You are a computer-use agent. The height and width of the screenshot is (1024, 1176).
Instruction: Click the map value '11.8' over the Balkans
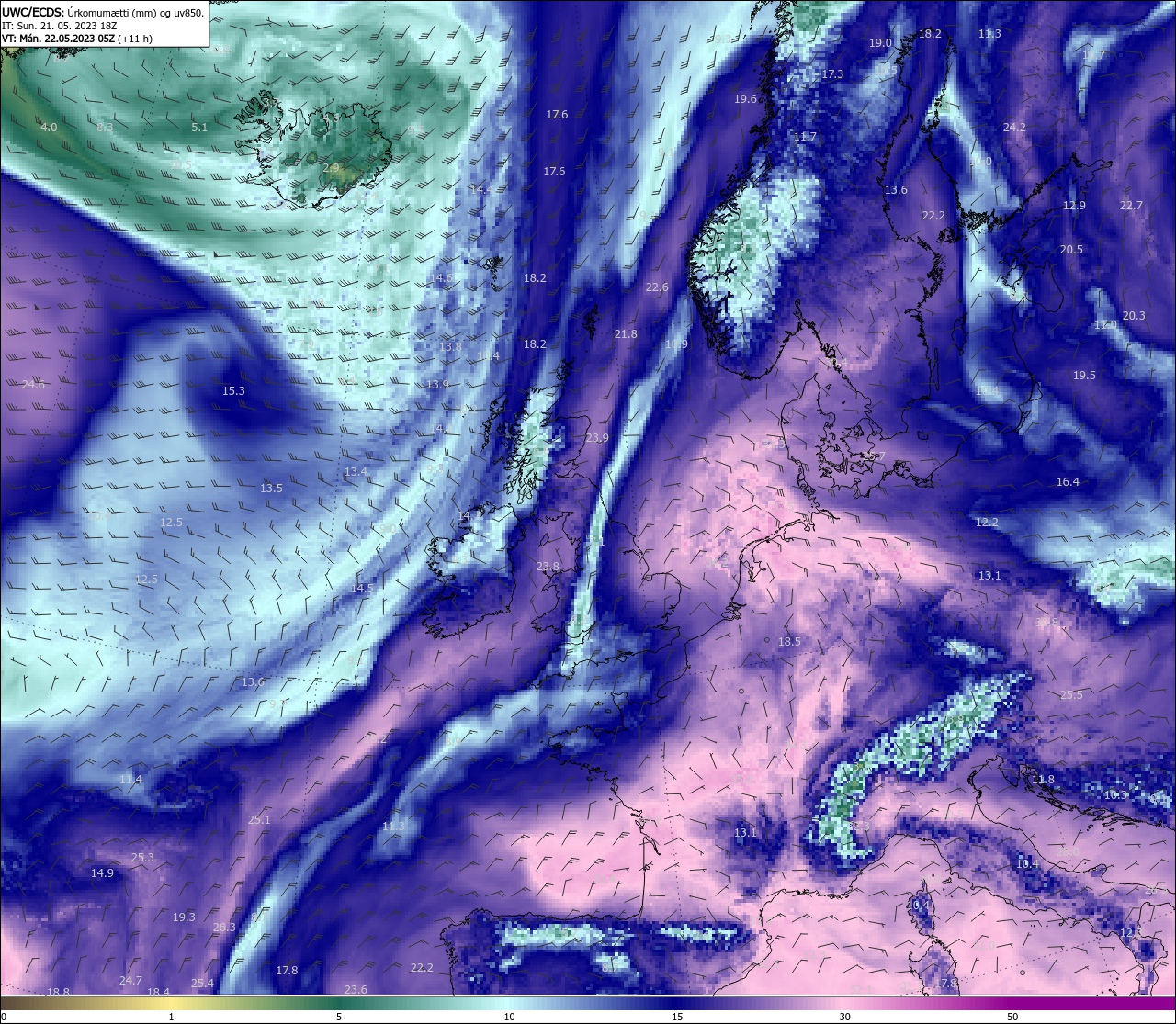[1043, 780]
